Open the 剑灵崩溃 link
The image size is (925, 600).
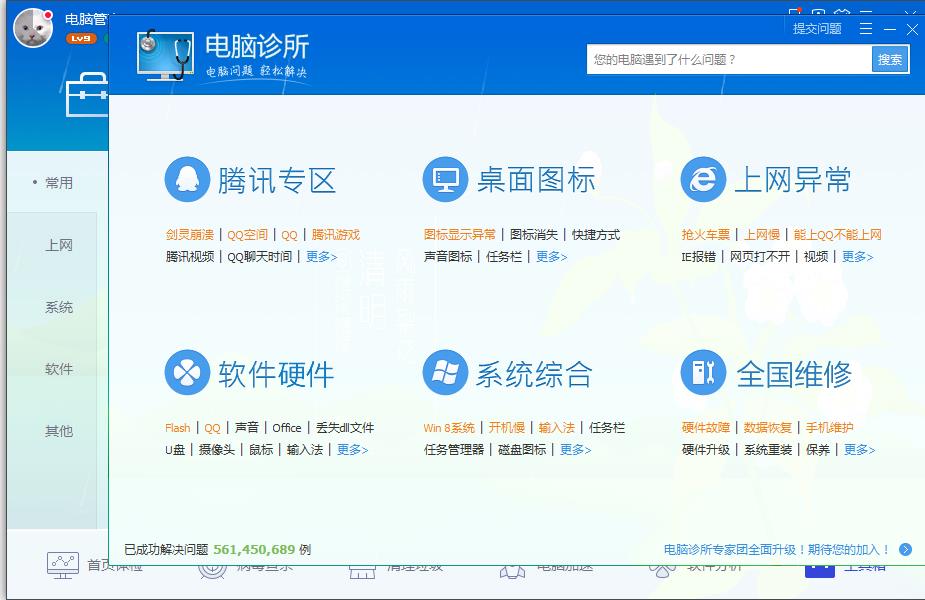point(189,235)
